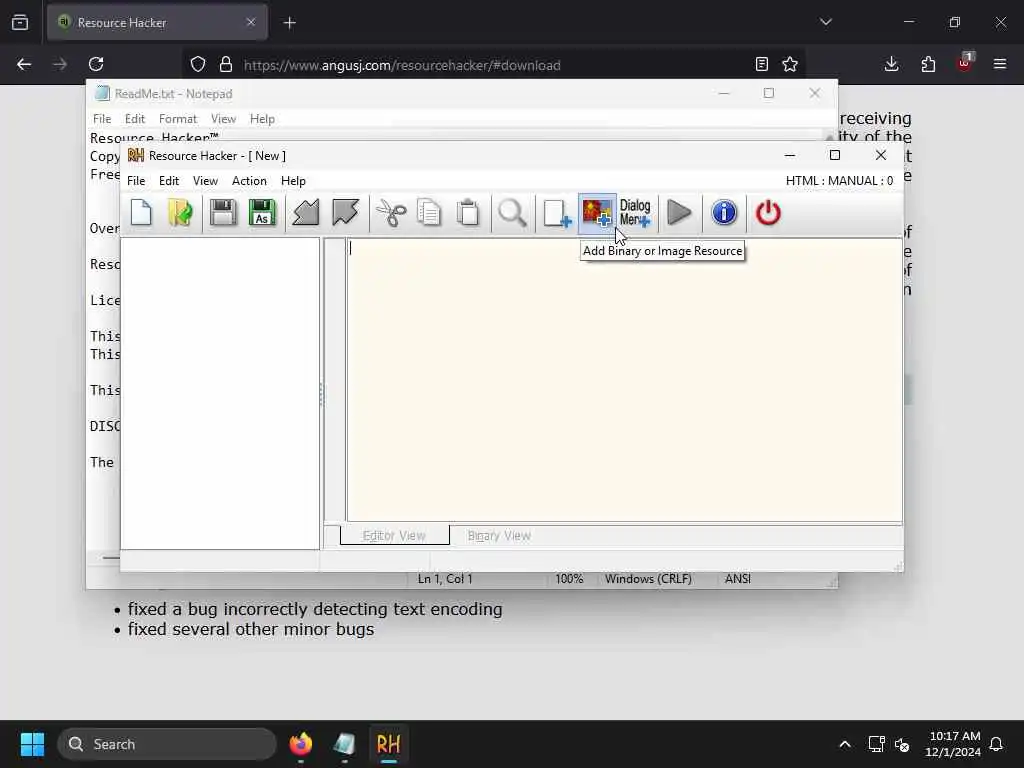Click the New blank file toolbar icon
This screenshot has width=1024, height=768.
click(141, 213)
